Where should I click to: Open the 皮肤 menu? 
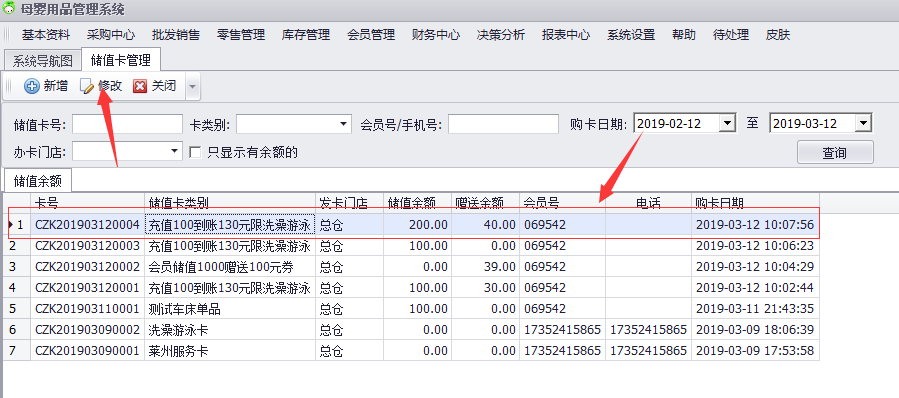point(778,35)
